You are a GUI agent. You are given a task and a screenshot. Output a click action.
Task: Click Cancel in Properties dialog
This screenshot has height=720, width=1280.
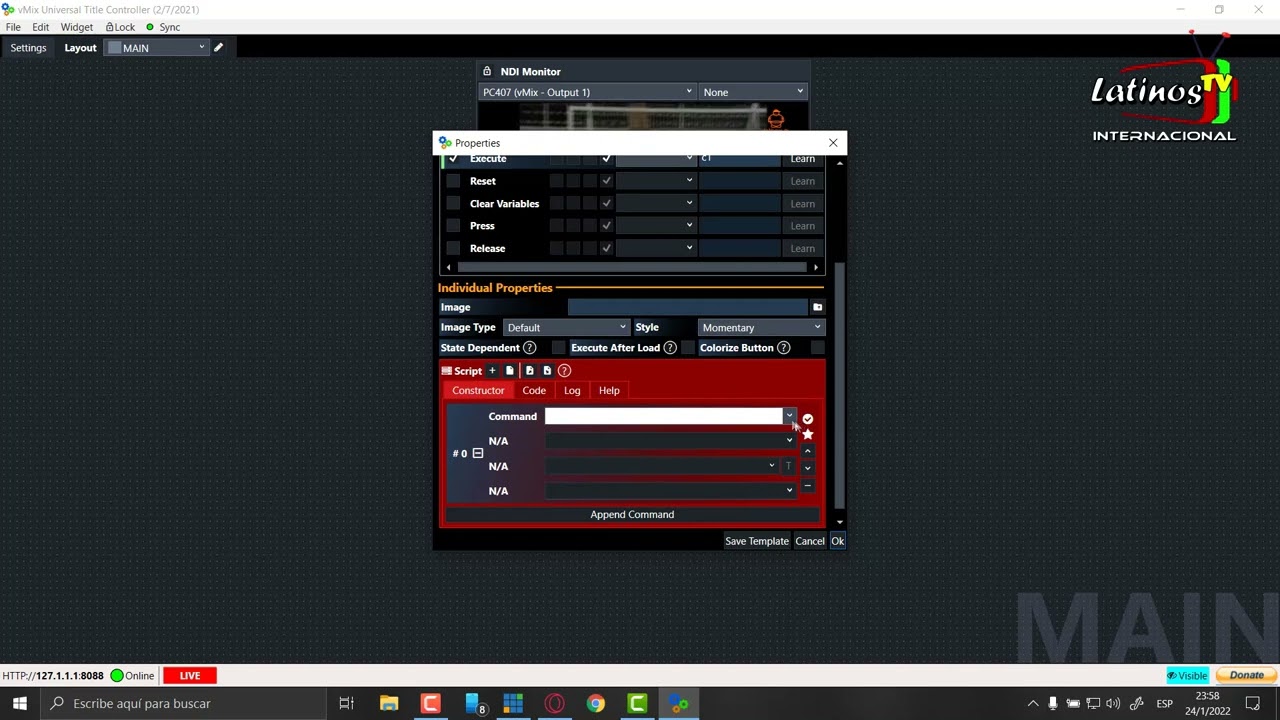(x=810, y=541)
